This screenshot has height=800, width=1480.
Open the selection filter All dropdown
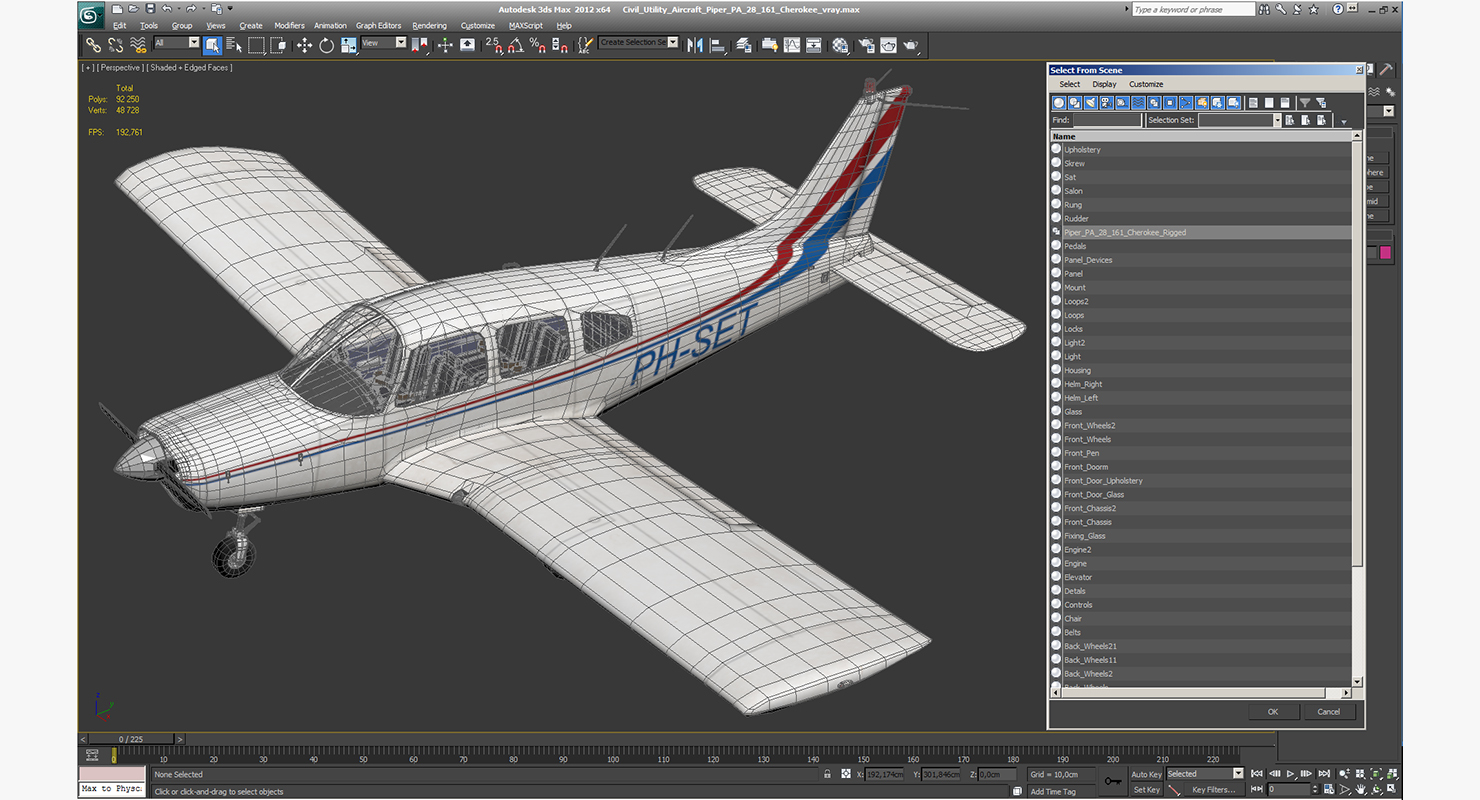(x=177, y=43)
